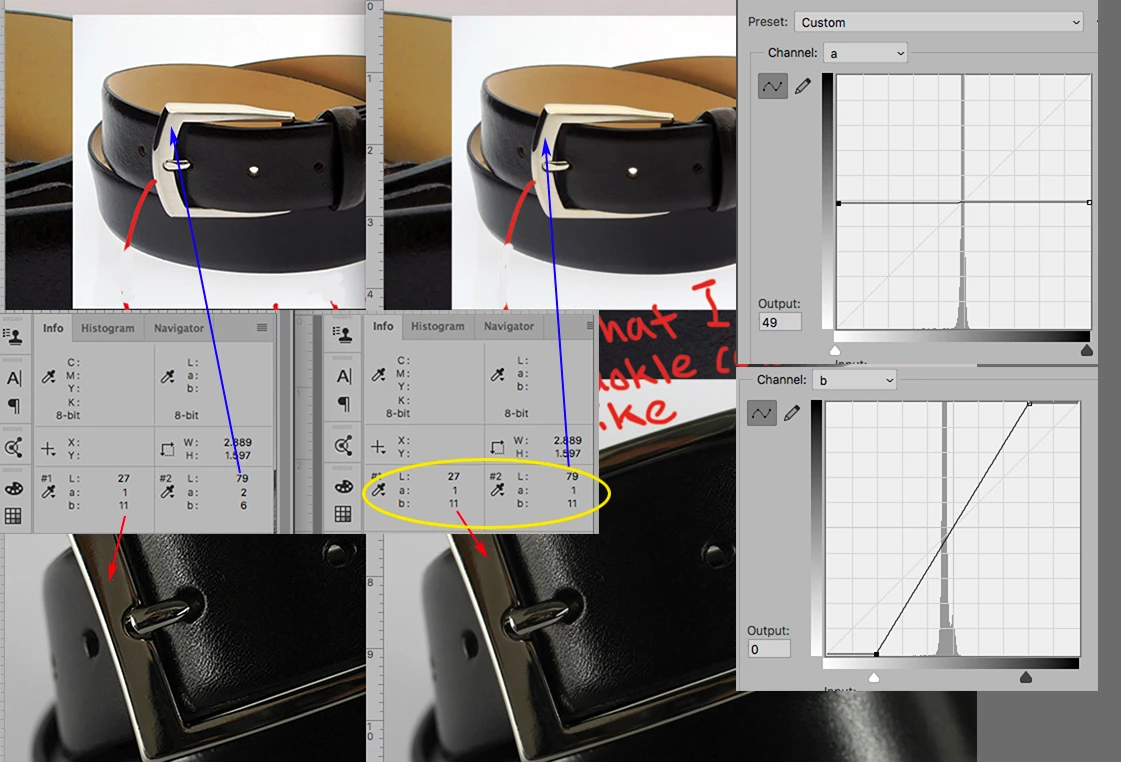The width and height of the screenshot is (1121, 762).
Task: Click sampler #2 eyedropper in the left Info panel
Action: 167,491
